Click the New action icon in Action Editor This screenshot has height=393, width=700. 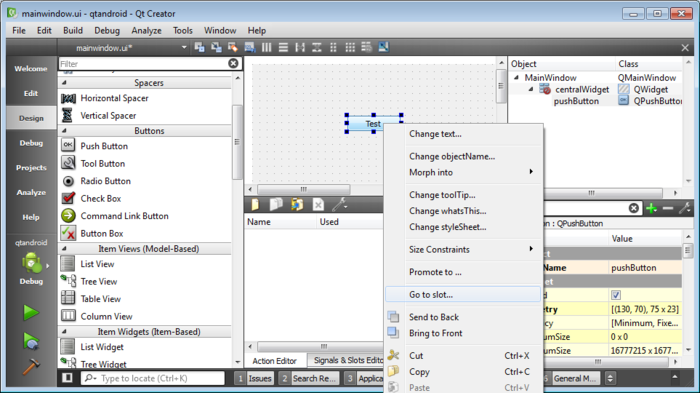click(255, 205)
